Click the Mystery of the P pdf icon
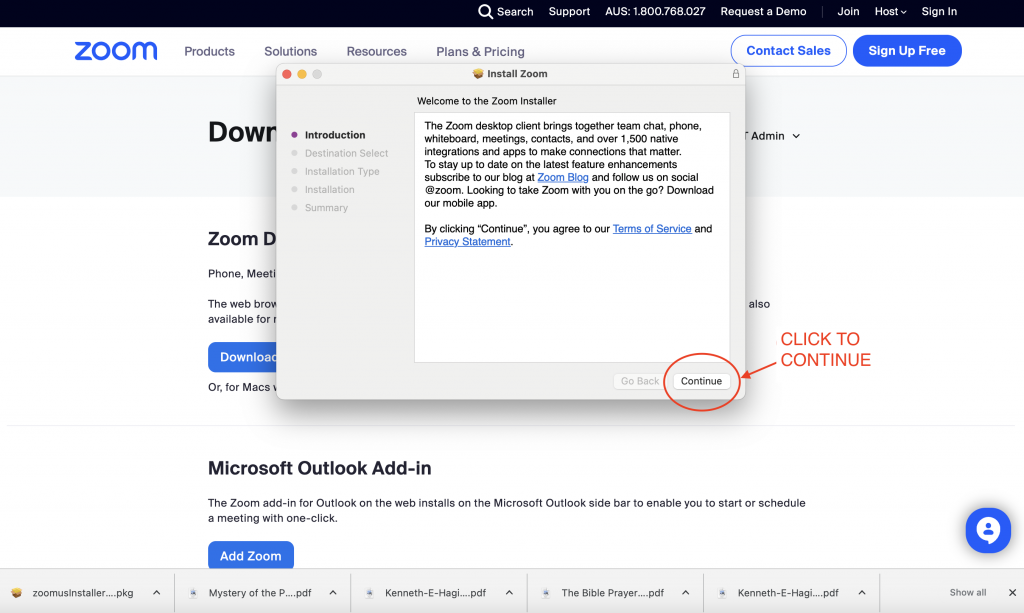This screenshot has width=1024, height=613. (x=193, y=593)
